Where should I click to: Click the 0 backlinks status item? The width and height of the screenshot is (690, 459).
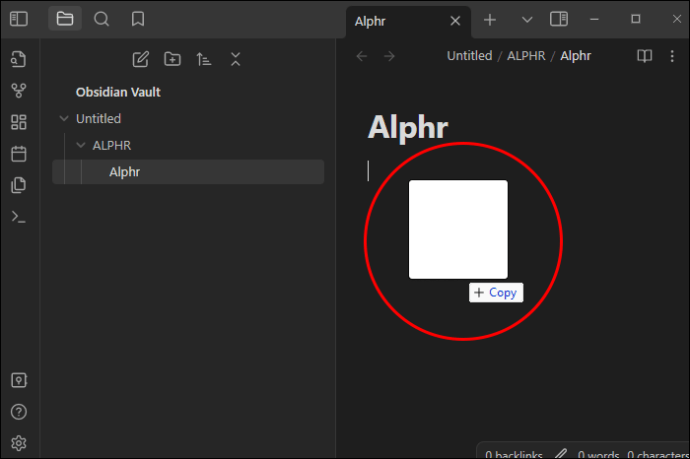[514, 454]
